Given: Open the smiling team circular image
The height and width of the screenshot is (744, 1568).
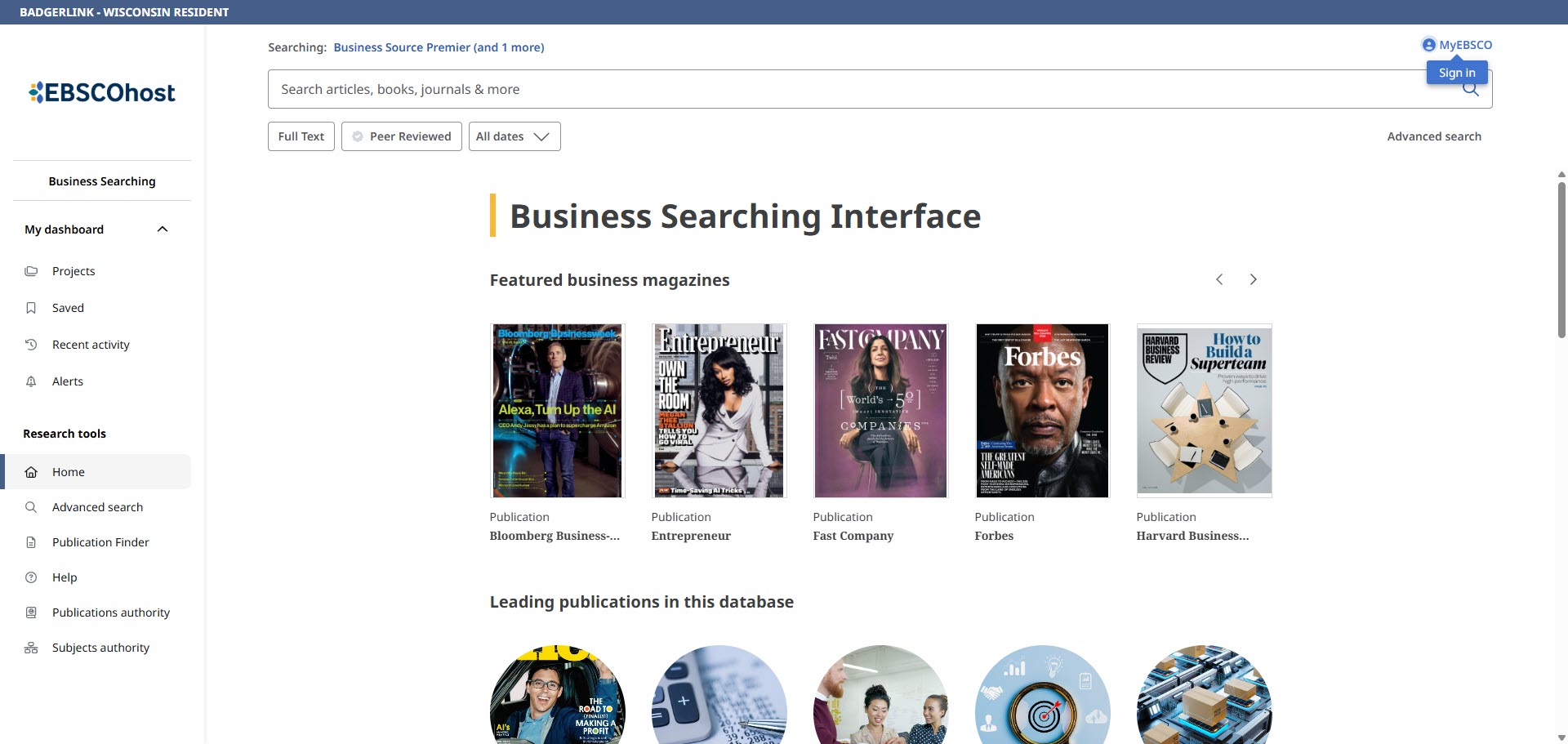Looking at the screenshot, I should point(880,694).
